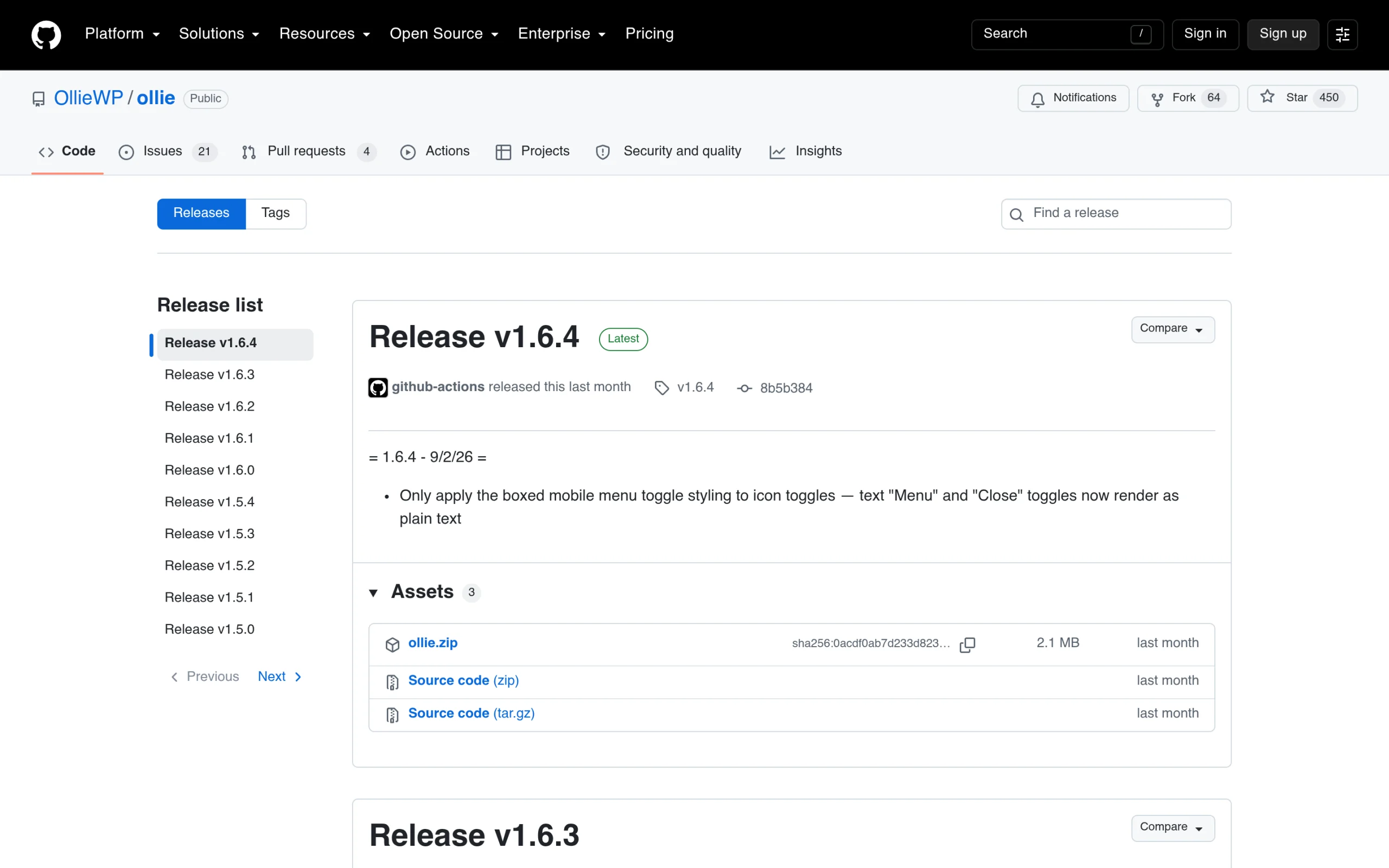Select Release v1.6.4 in release list
Screen dimensions: 1389x868
coord(235,344)
